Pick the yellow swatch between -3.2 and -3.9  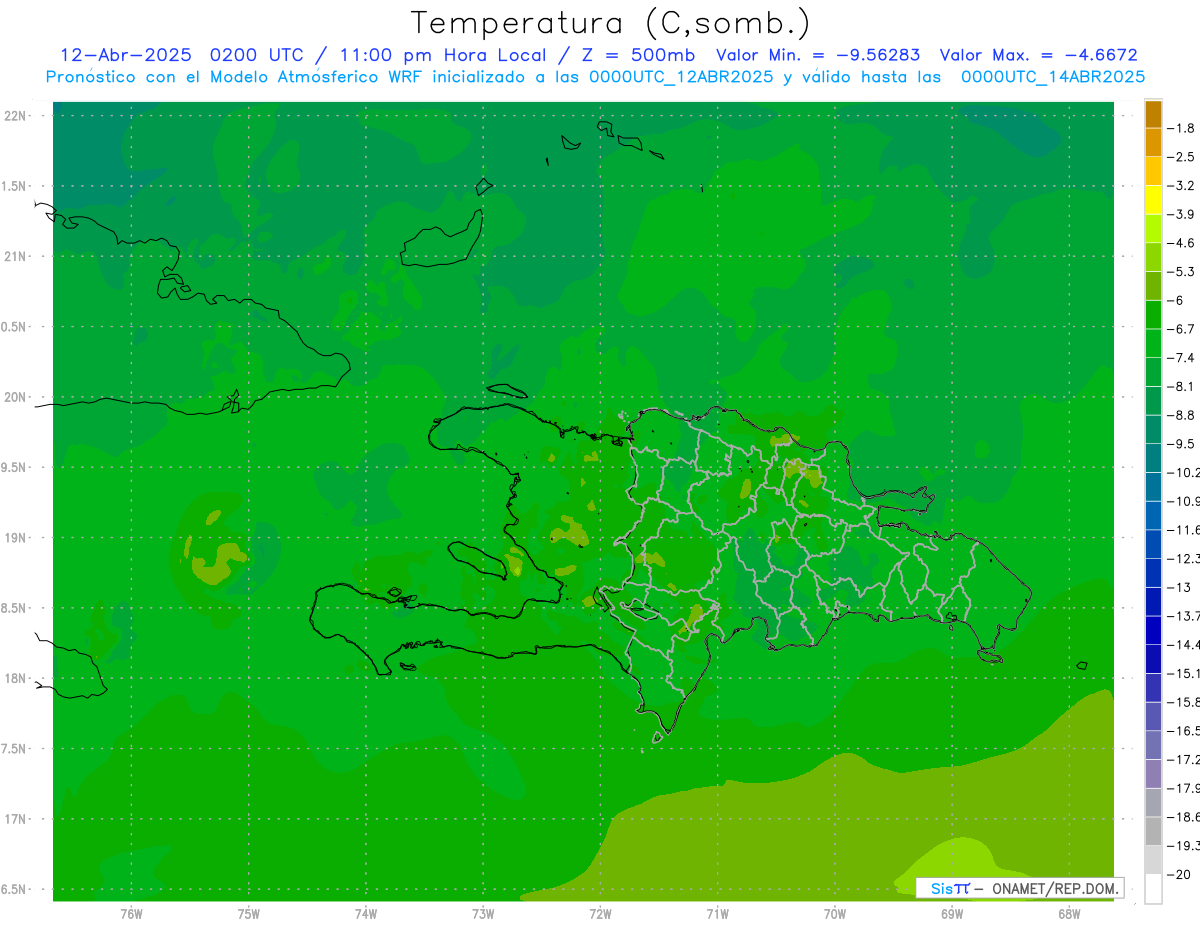click(x=1153, y=200)
